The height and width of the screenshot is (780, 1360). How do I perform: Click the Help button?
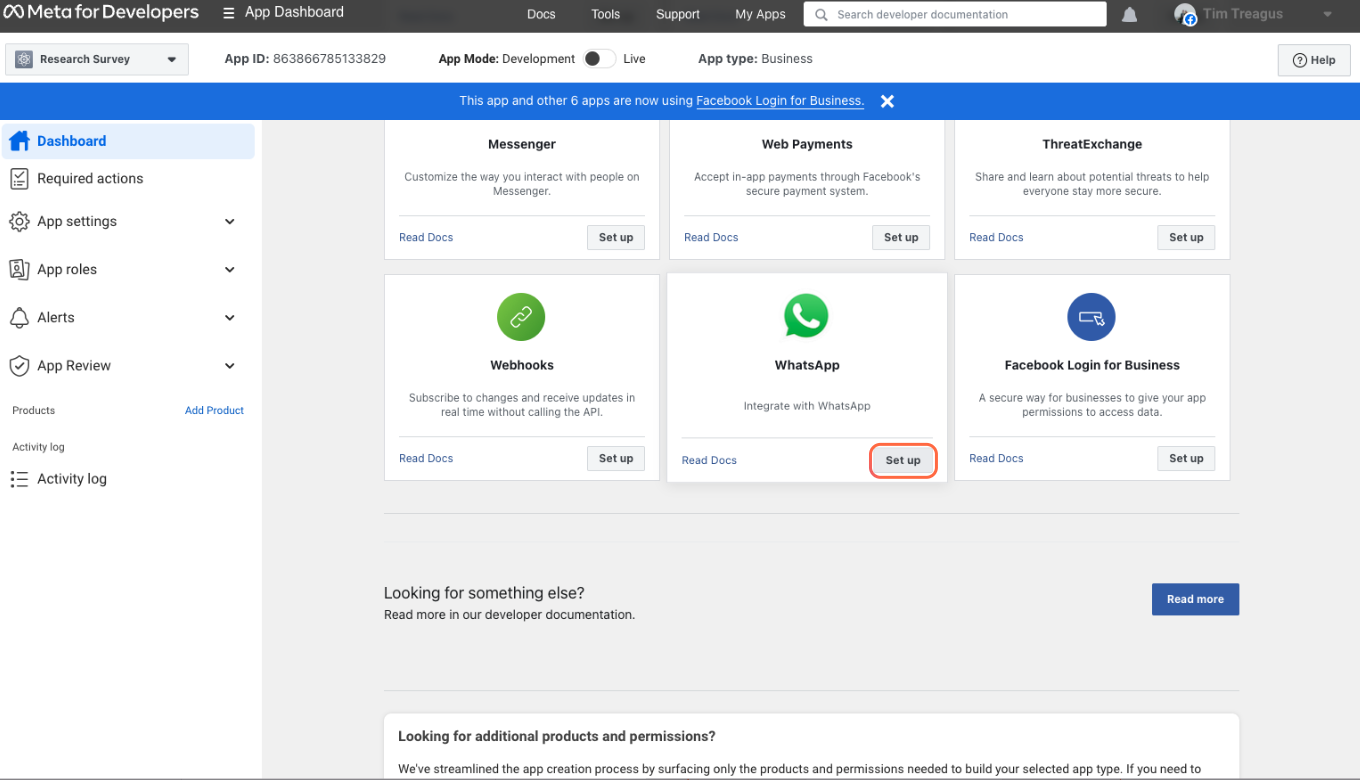coord(1313,60)
